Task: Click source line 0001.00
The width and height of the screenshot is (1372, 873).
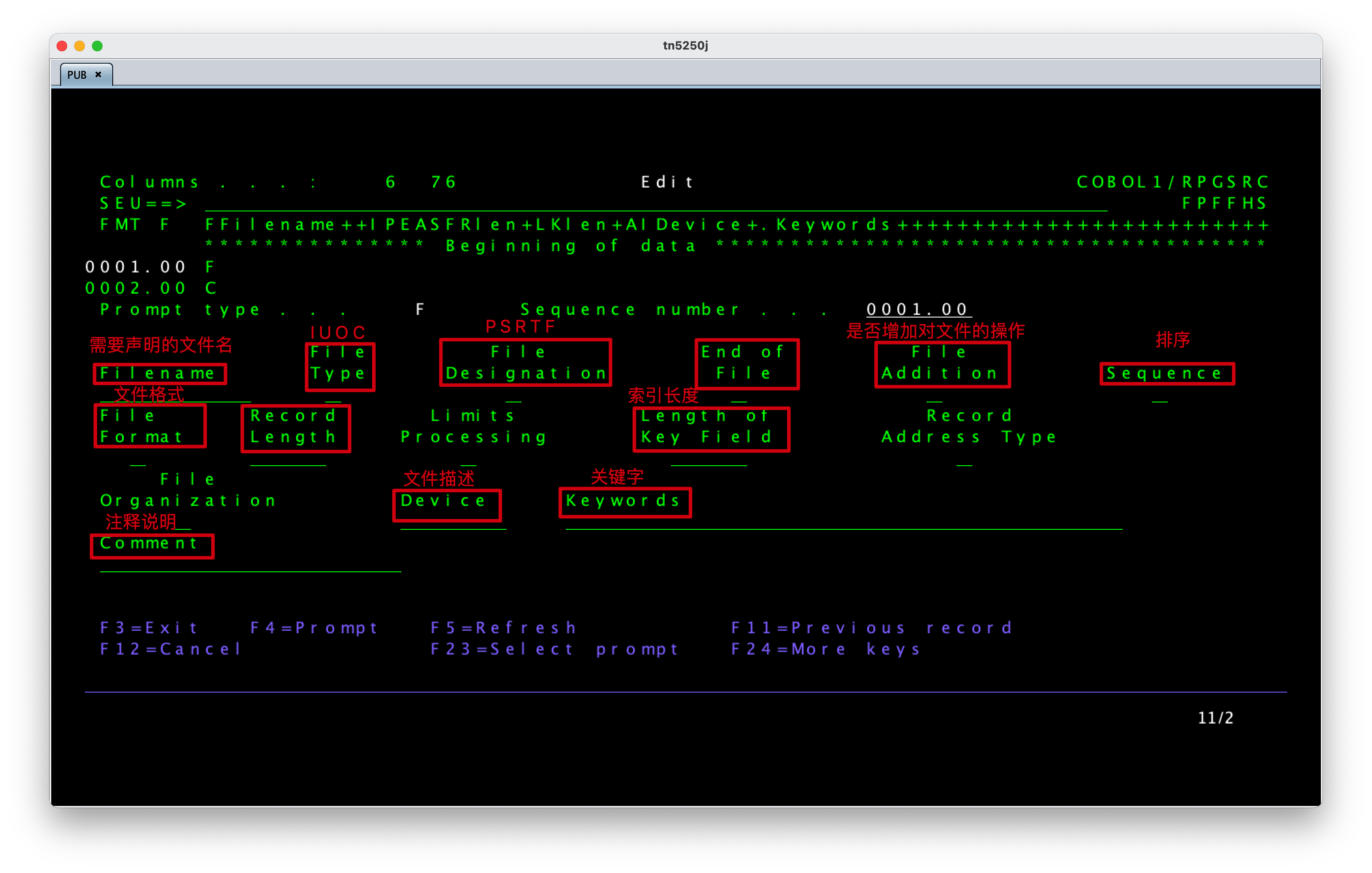Action: (x=136, y=267)
